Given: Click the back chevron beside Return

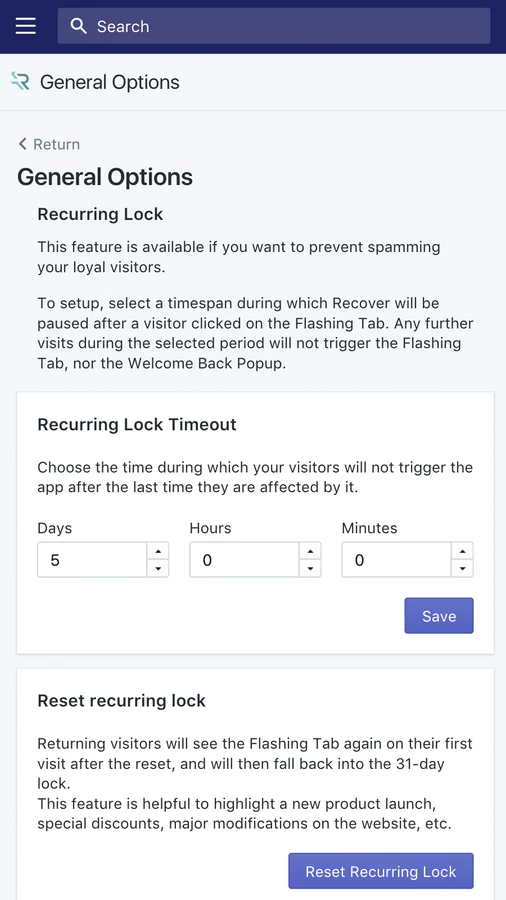Looking at the screenshot, I should coord(22,143).
